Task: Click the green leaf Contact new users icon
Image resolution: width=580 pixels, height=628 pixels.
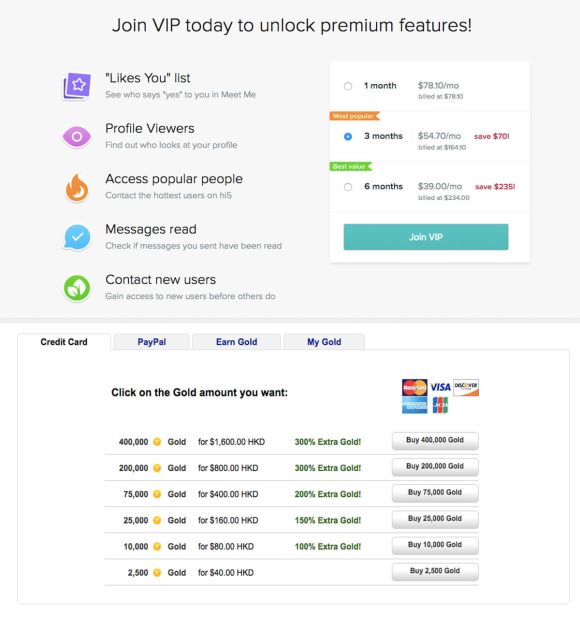Action: click(77, 288)
